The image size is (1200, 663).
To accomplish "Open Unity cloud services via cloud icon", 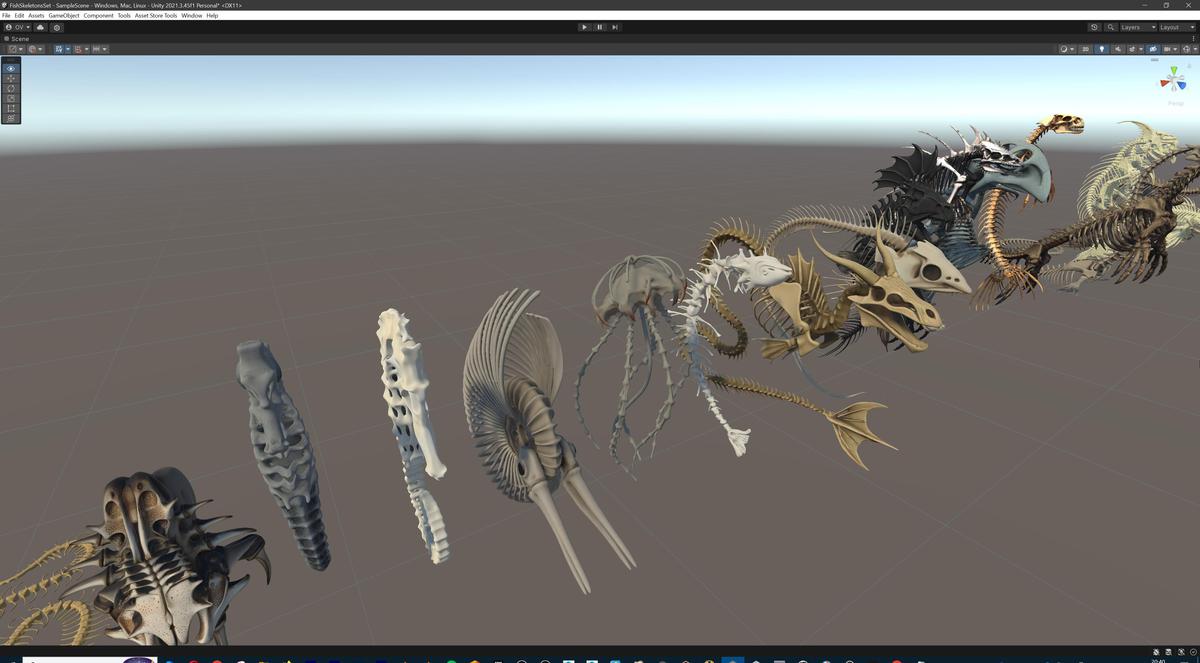I will point(41,27).
